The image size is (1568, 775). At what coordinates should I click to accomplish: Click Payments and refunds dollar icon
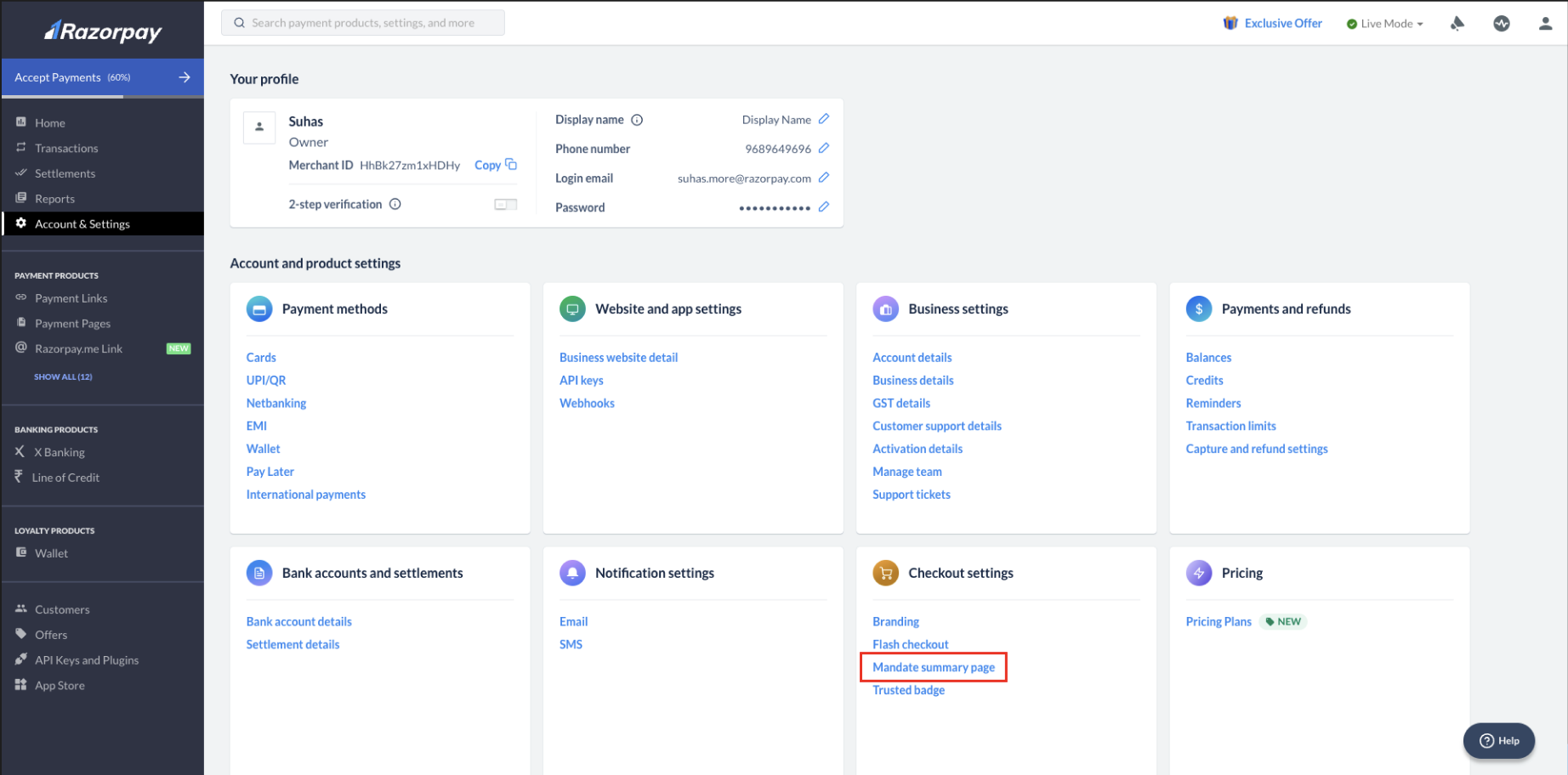click(x=1199, y=309)
